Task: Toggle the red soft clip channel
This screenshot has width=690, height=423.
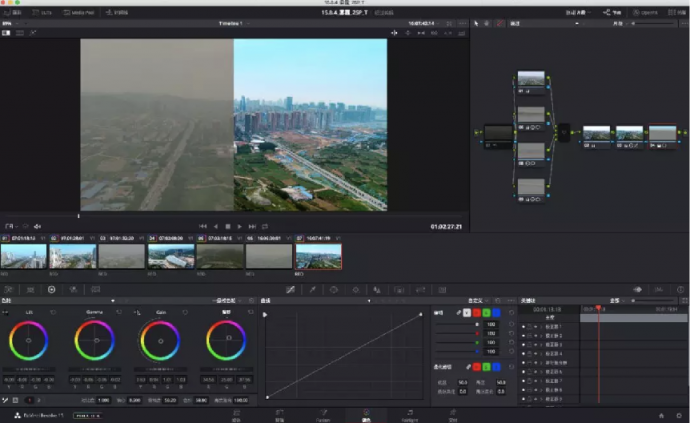Action: tap(477, 367)
